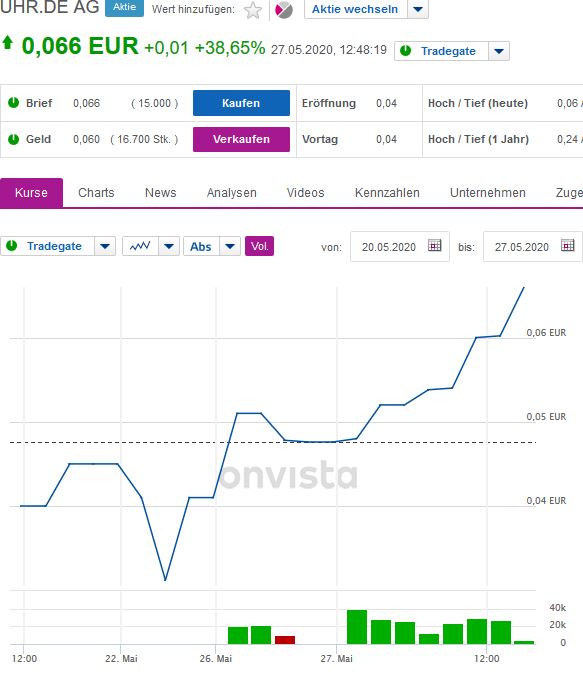Click the 22. Mai axis label
583x676 pixels.
[x=121, y=659]
